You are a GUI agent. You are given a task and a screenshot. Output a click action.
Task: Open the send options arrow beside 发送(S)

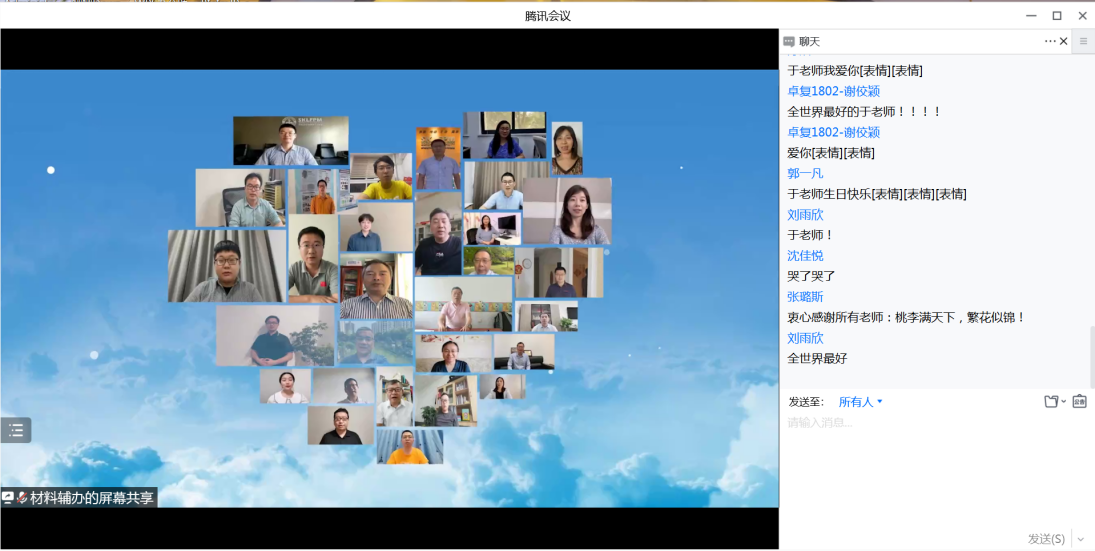point(1079,539)
